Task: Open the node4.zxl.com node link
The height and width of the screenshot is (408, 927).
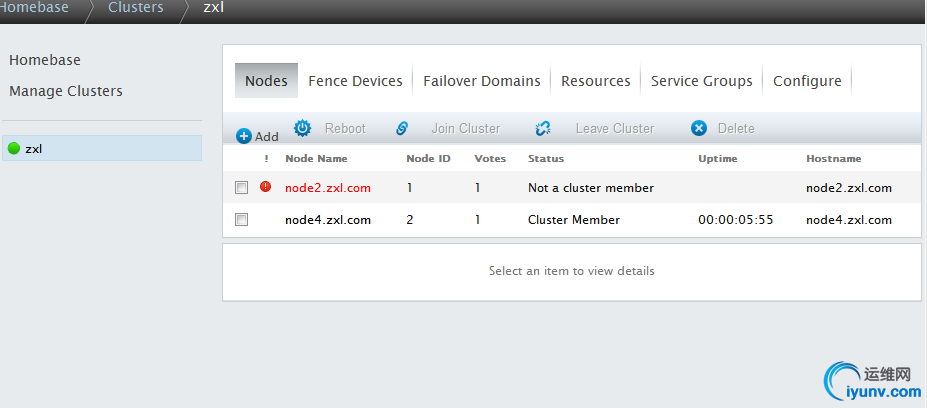Action: point(327,220)
